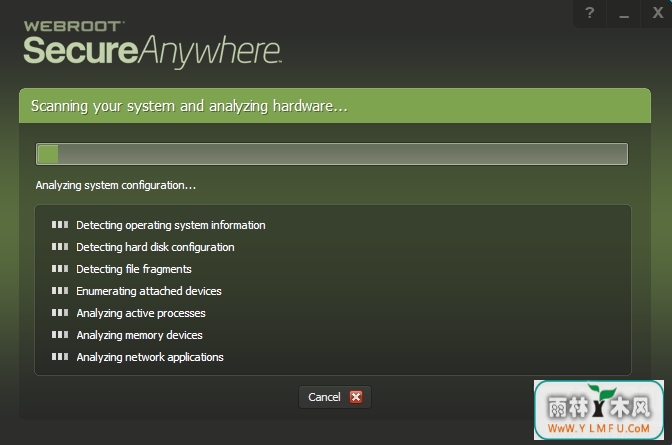Cancel the system scan
Image resolution: width=672 pixels, height=445 pixels.
[x=335, y=397]
